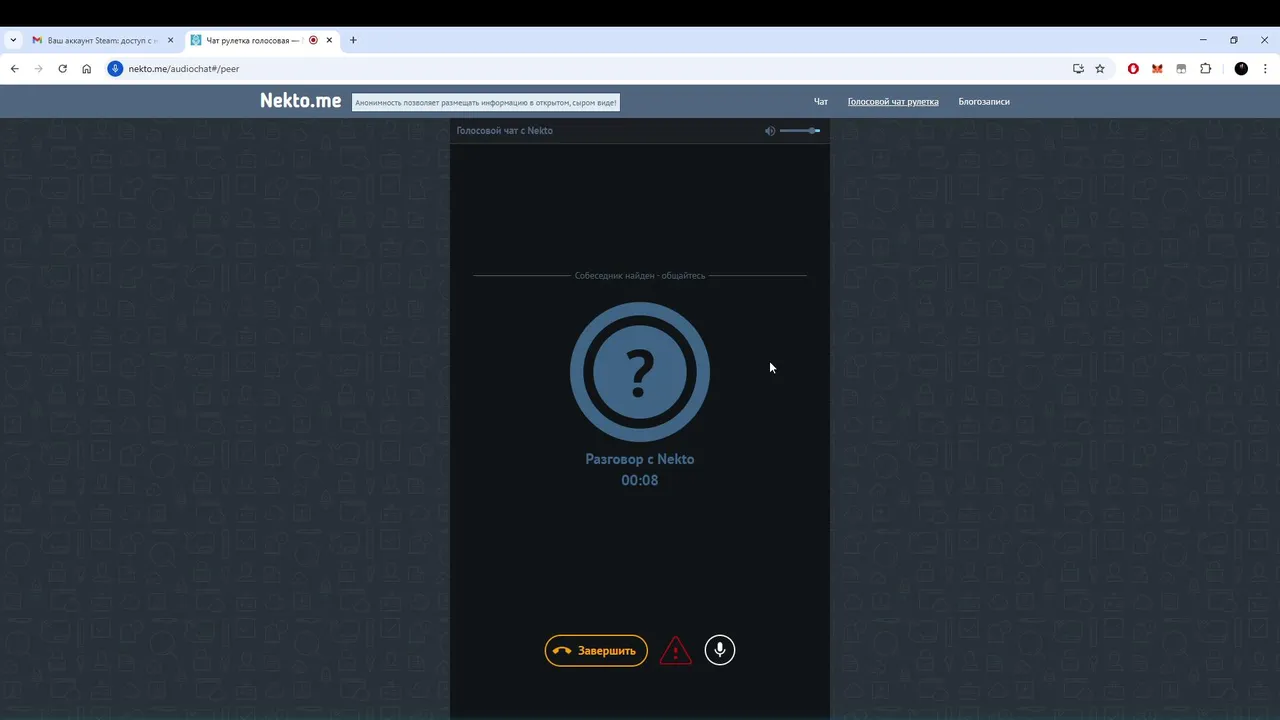This screenshot has width=1280, height=720.
Task: End the call with the Завершить button
Action: (596, 651)
